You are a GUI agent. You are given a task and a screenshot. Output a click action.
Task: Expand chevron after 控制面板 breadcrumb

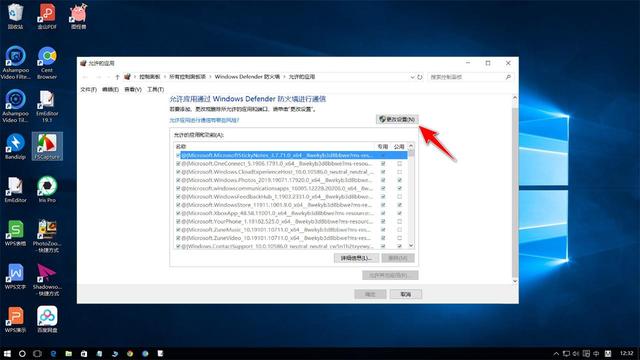[164, 77]
